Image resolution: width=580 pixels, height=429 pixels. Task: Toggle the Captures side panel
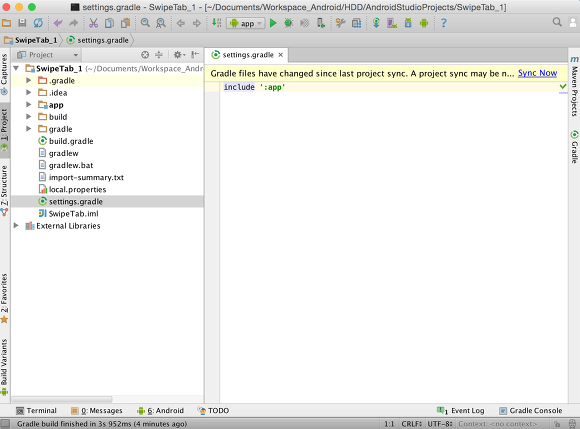pos(4,74)
